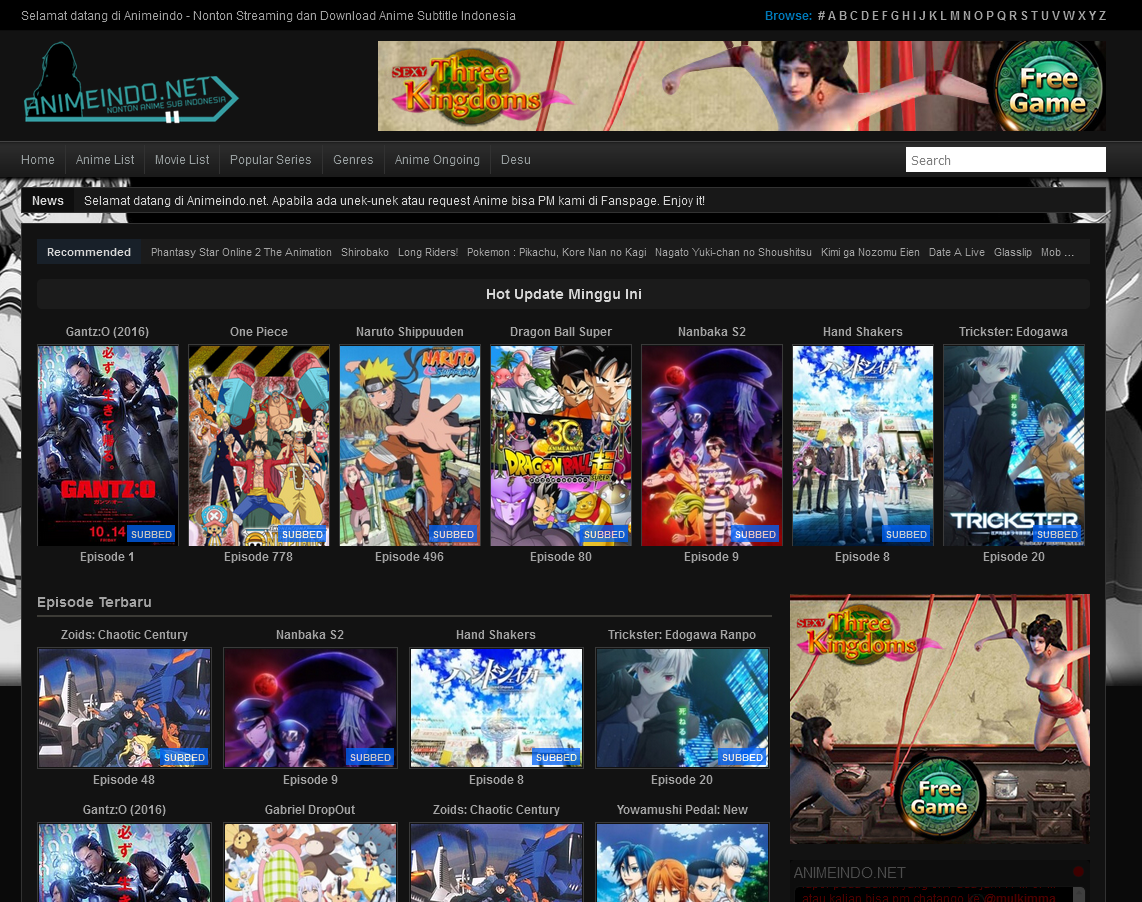Click Episode 48 under Zoids: Chaotic Century
This screenshot has width=1142, height=902.
pyautogui.click(x=124, y=780)
